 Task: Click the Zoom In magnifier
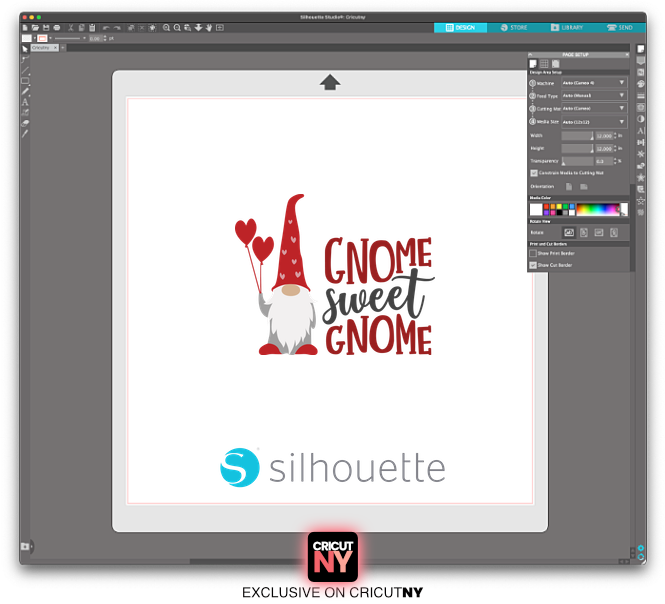[166, 28]
